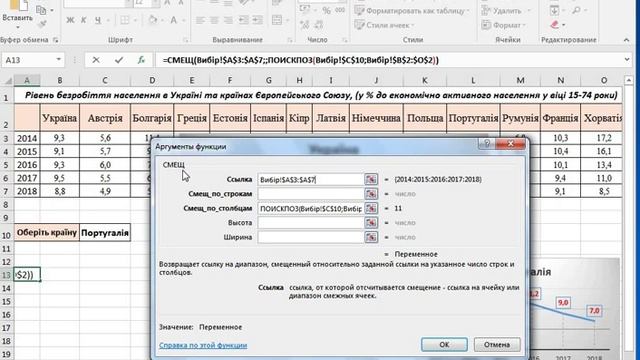Click the Смещ_по_столбцам input field
The height and width of the screenshot is (360, 640).
click(x=310, y=209)
